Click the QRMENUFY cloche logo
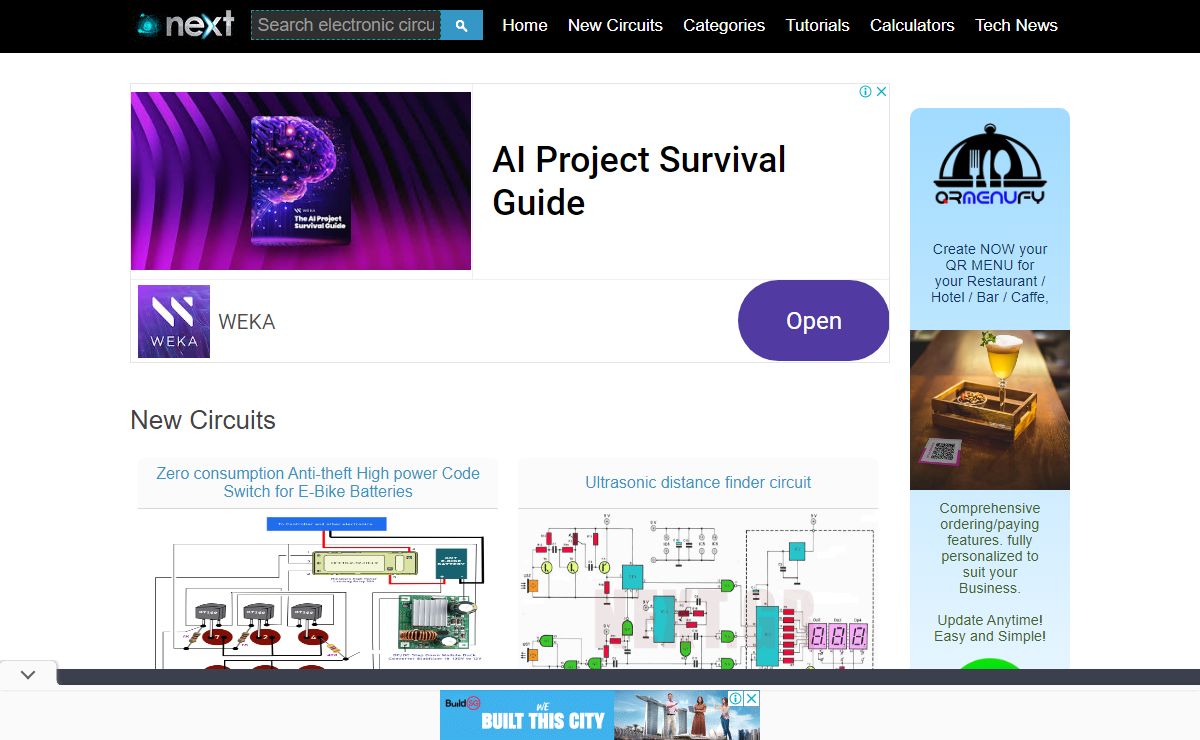 [990, 165]
